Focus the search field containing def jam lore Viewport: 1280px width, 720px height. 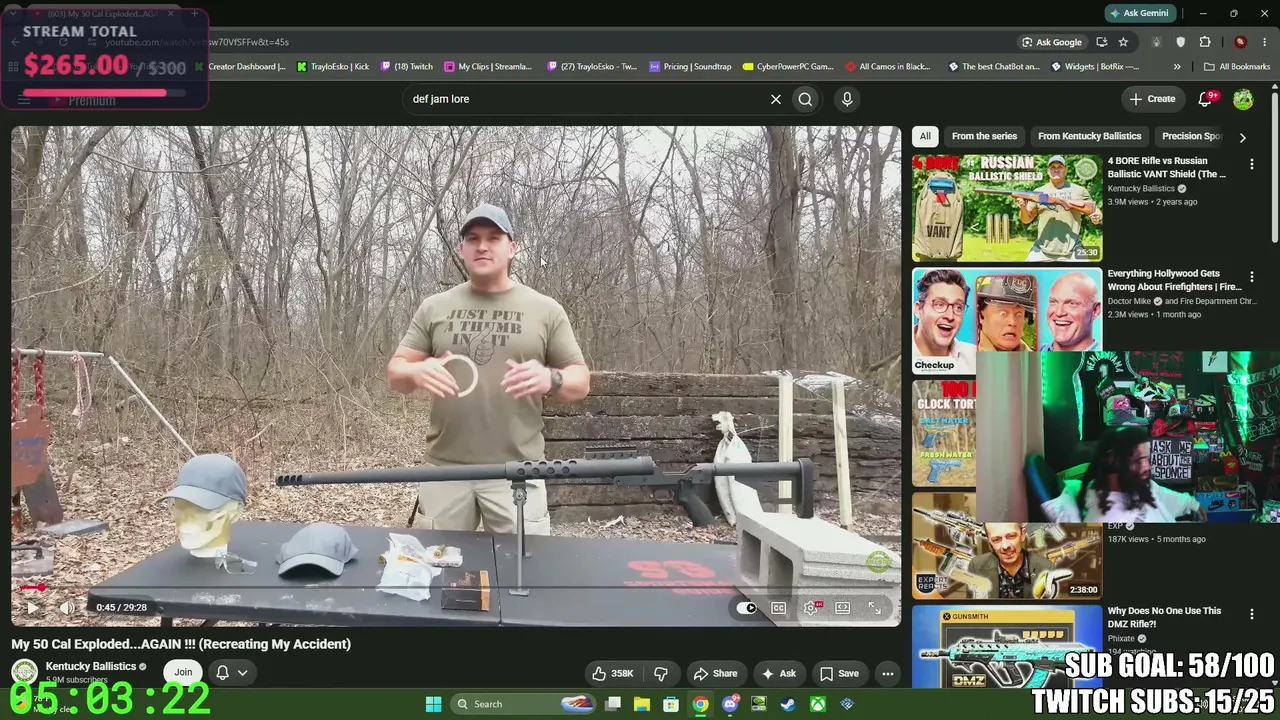585,99
